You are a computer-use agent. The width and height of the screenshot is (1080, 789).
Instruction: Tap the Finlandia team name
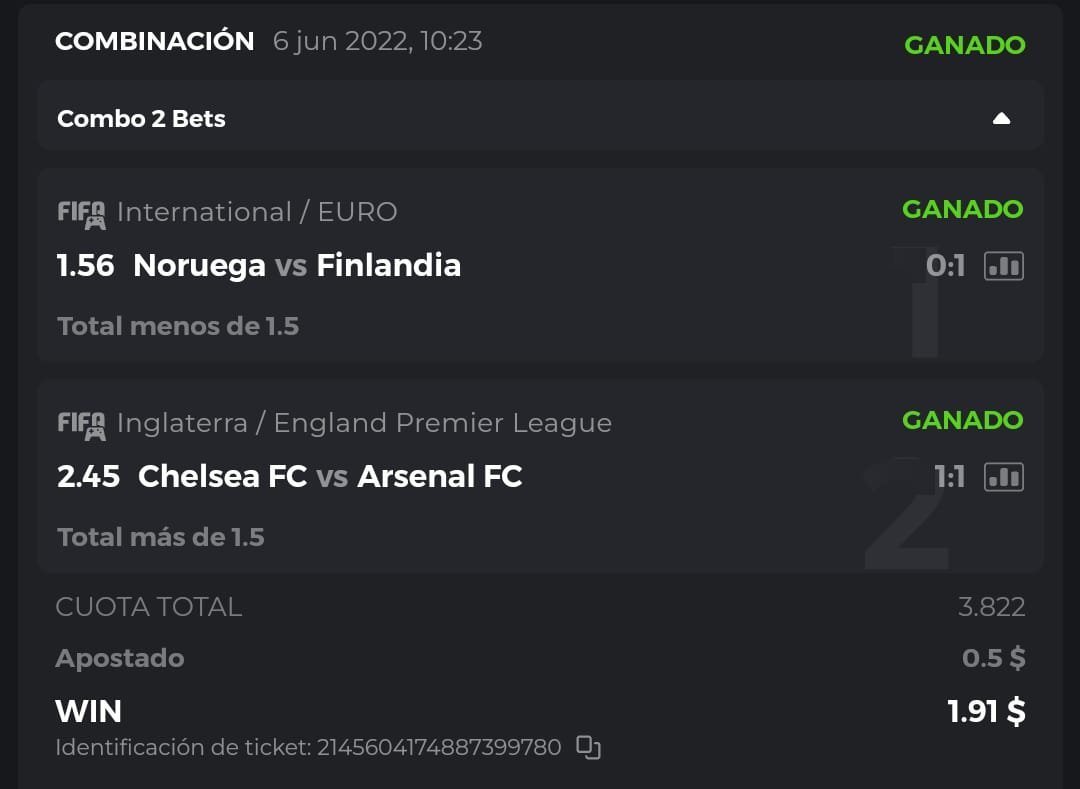[388, 266]
